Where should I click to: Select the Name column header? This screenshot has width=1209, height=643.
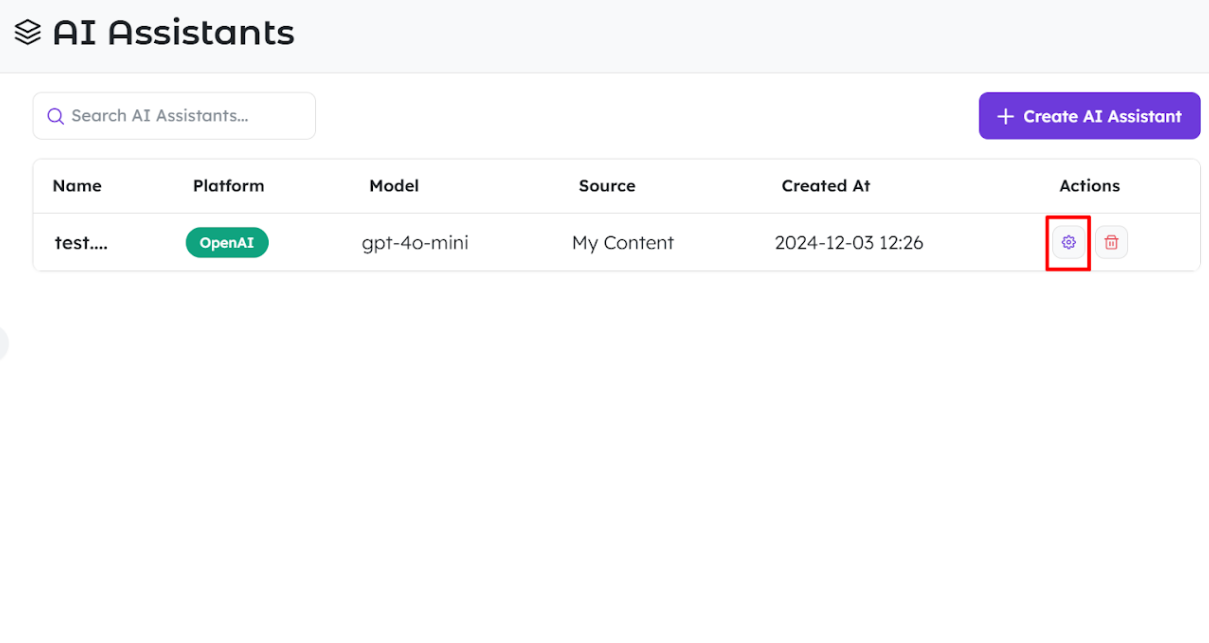77,186
